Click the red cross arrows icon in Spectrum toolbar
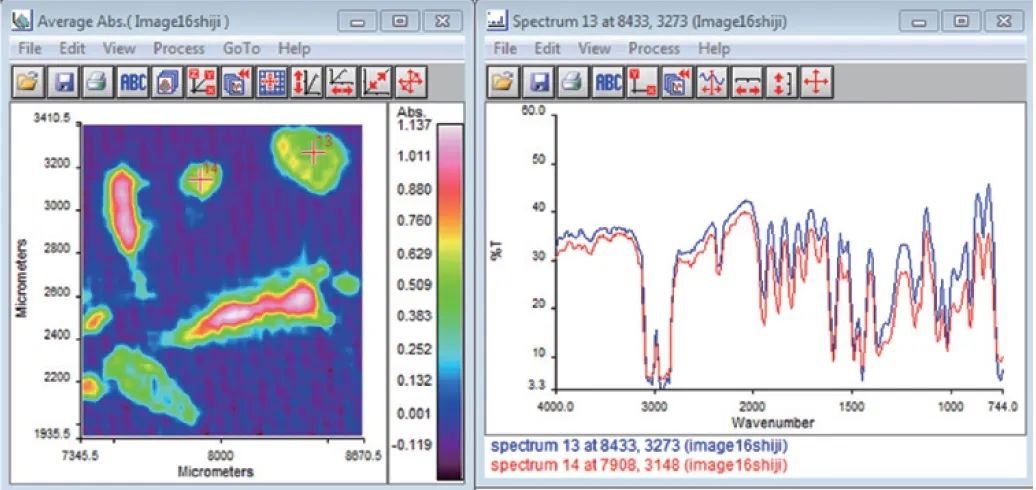The width and height of the screenshot is (1036, 490). pos(815,82)
